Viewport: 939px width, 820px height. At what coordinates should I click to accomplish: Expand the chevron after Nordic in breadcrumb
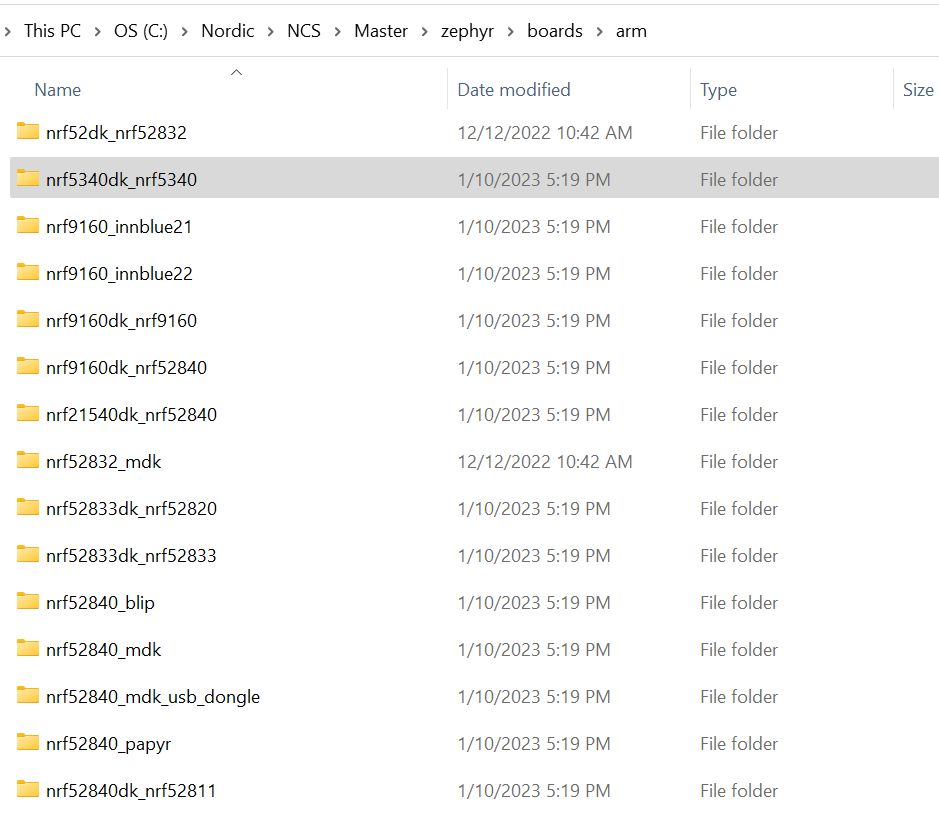(x=269, y=31)
